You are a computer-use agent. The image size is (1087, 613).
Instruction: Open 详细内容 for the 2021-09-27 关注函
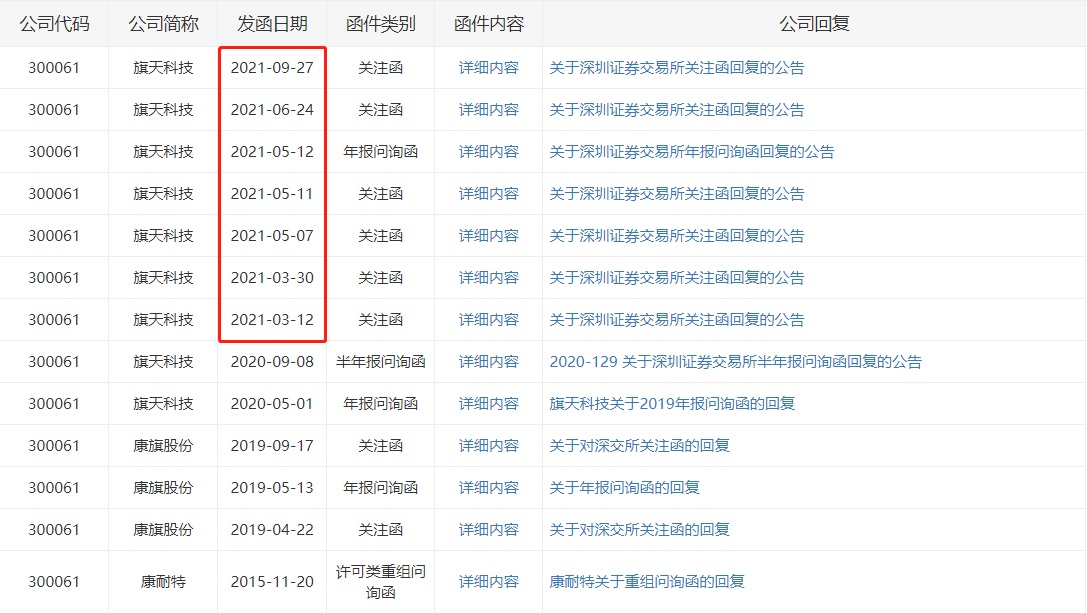487,68
